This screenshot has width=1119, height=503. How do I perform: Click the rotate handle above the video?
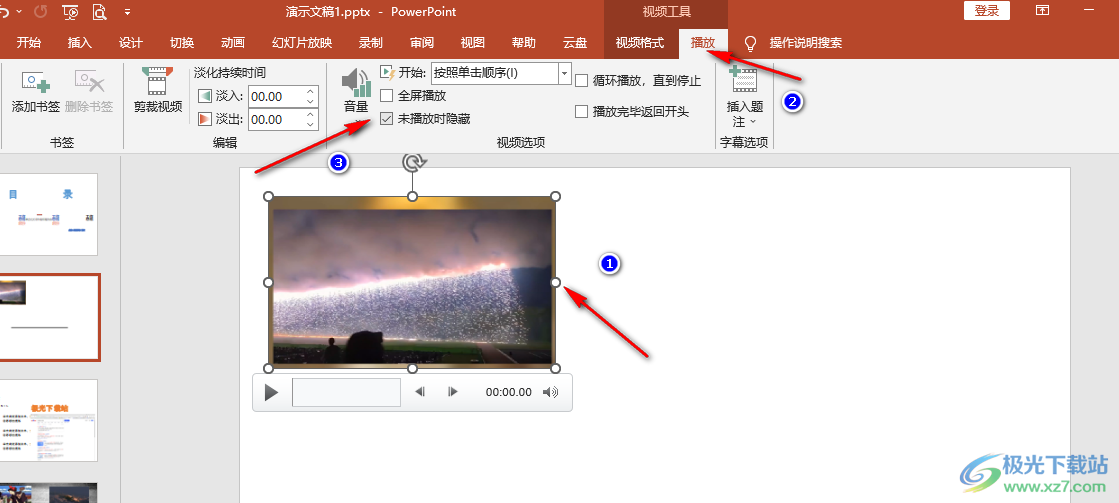pyautogui.click(x=411, y=162)
